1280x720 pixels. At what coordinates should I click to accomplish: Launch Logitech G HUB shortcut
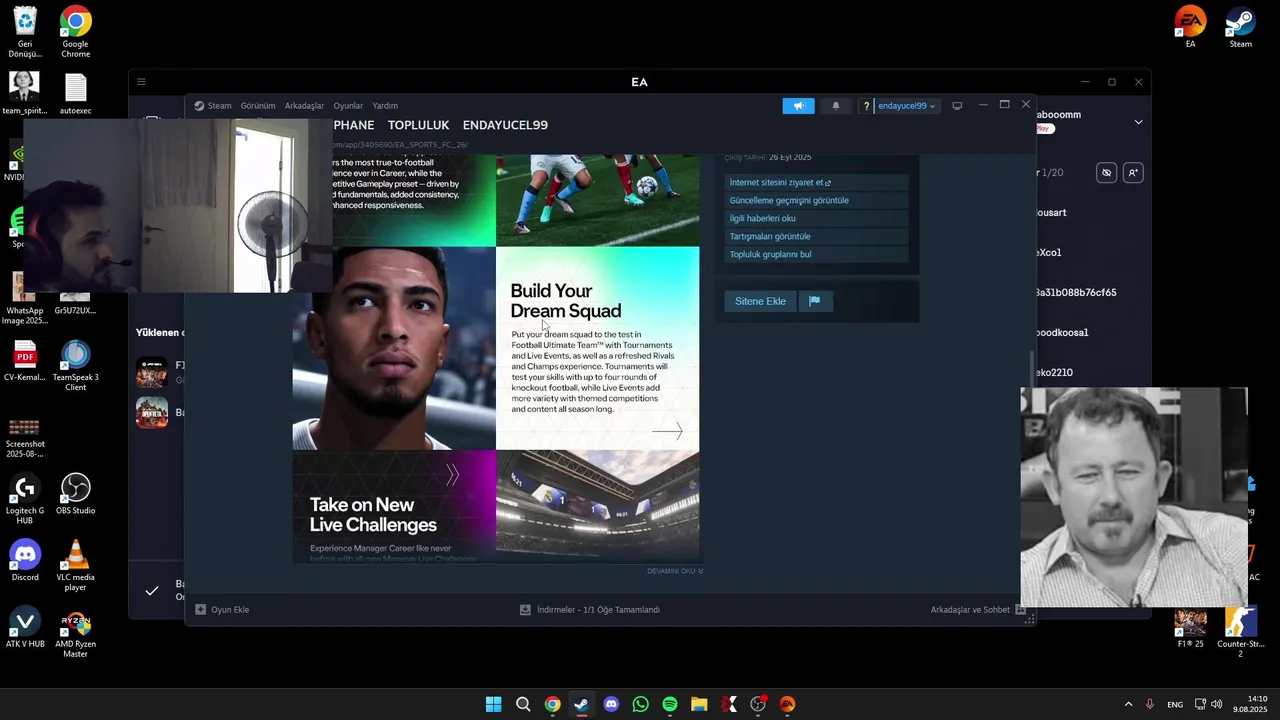(x=24, y=499)
